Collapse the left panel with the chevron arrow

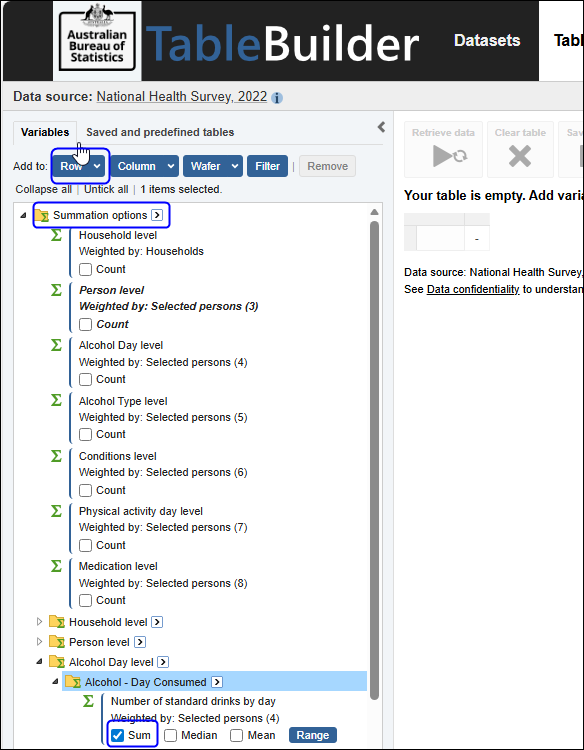click(x=381, y=127)
